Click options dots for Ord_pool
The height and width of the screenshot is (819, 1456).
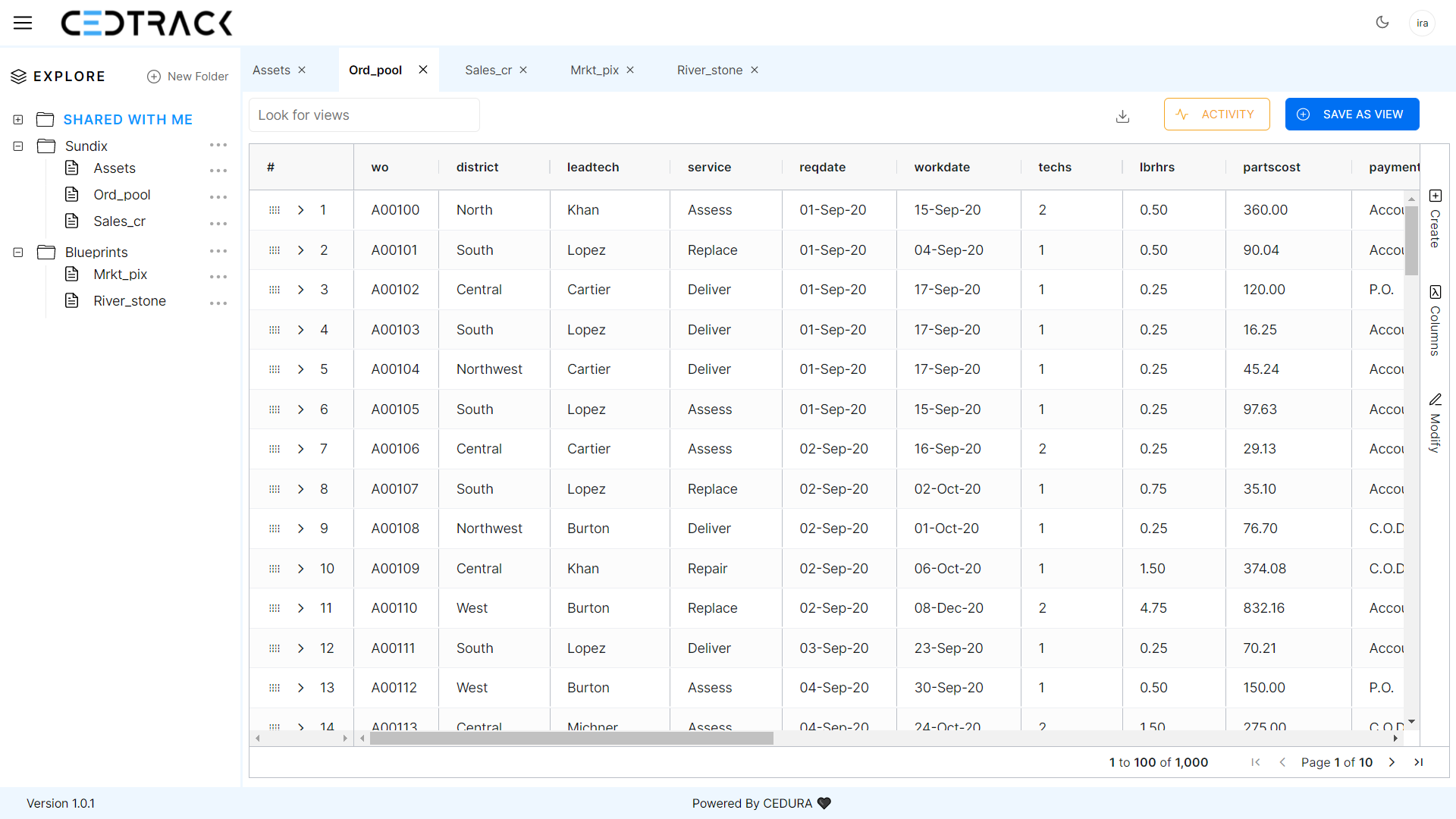[218, 196]
